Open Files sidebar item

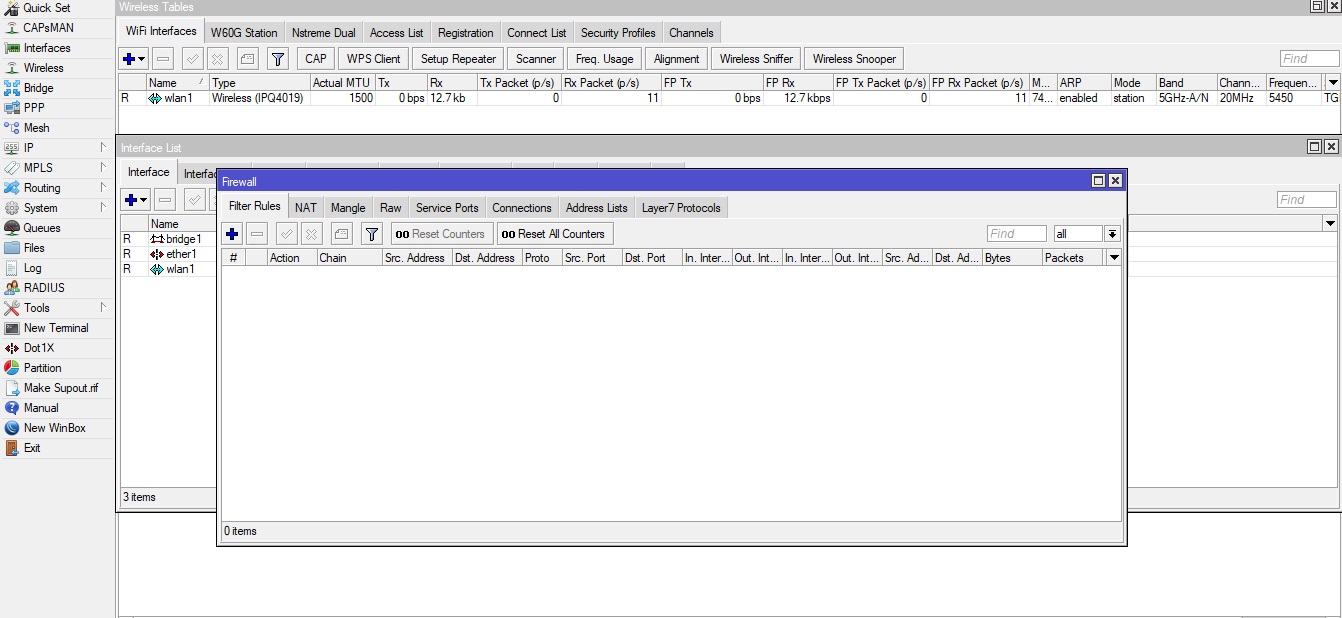(x=34, y=248)
